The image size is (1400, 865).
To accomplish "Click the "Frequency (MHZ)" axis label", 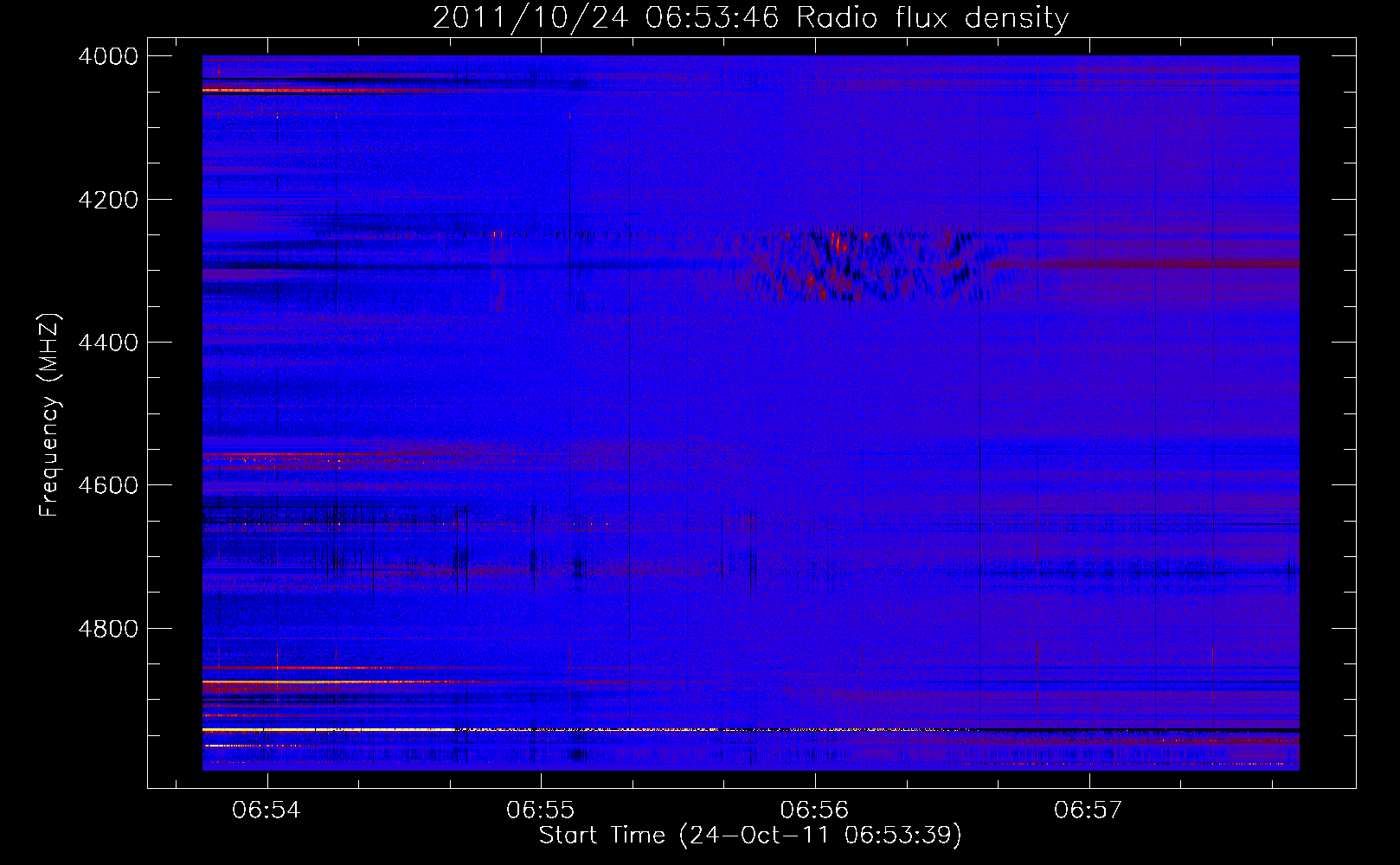I will (50, 415).
